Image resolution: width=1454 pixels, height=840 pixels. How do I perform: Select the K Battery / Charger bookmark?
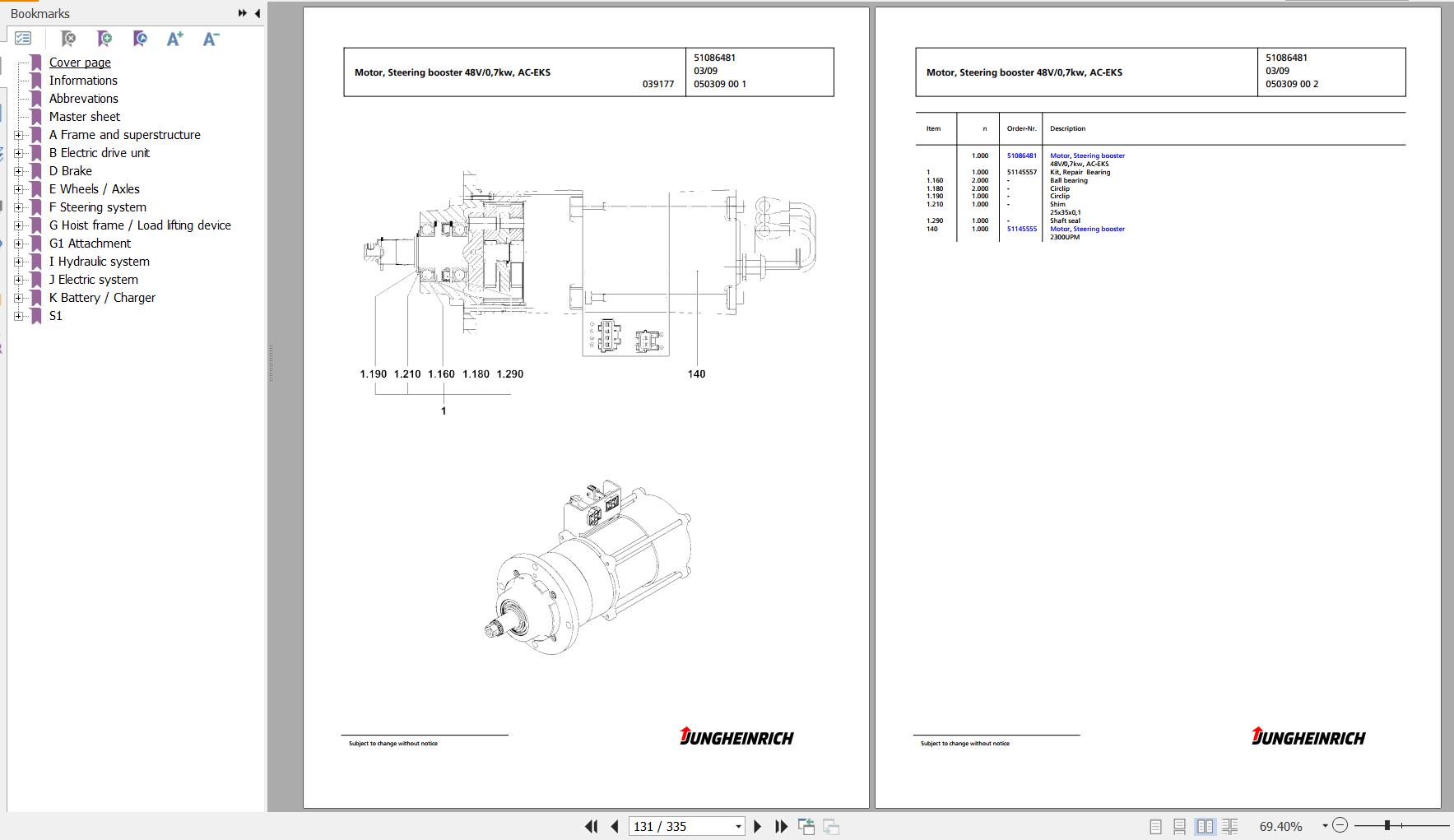(x=102, y=298)
